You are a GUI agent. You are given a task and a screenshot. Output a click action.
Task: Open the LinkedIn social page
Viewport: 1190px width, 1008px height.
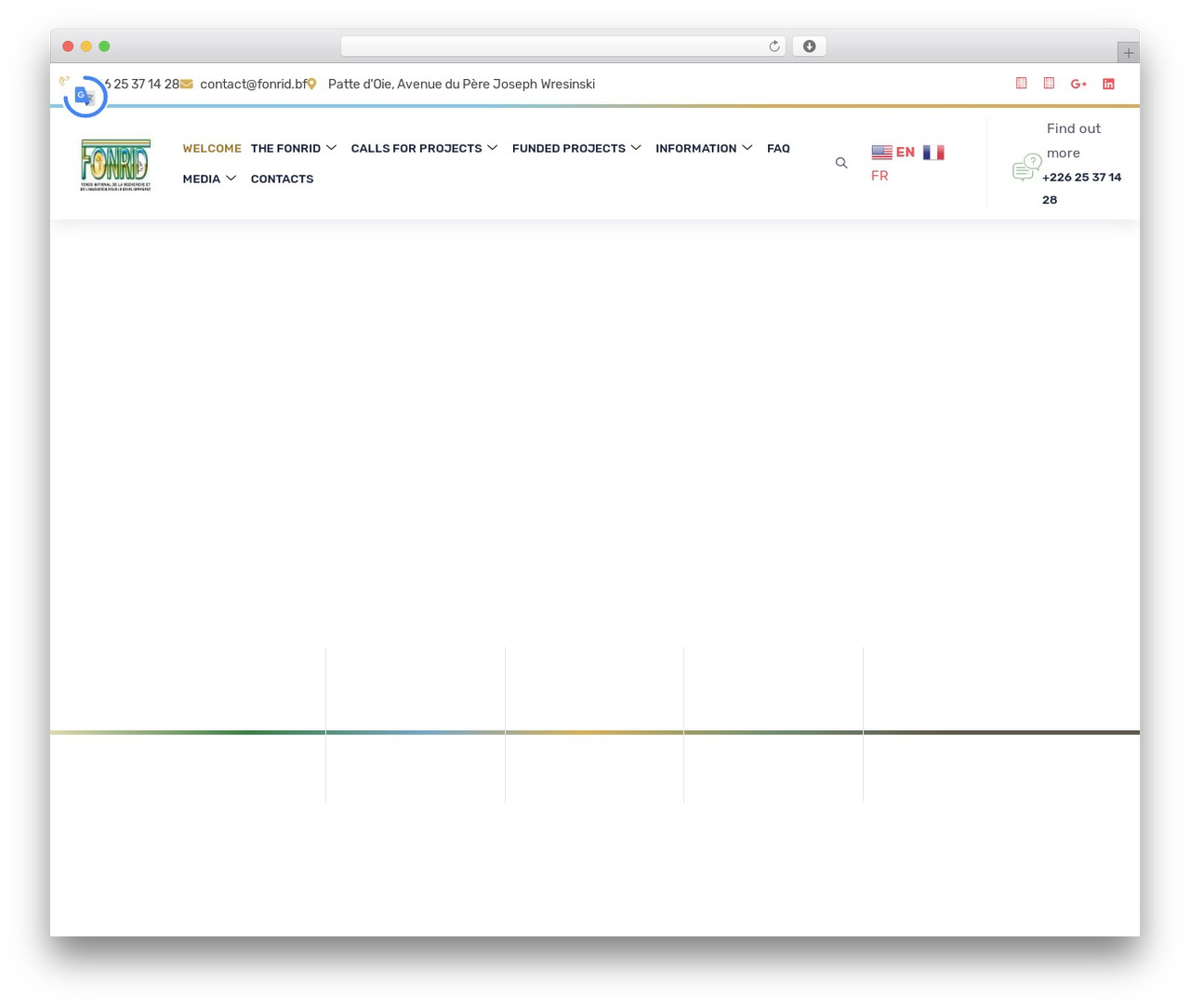tap(1108, 84)
